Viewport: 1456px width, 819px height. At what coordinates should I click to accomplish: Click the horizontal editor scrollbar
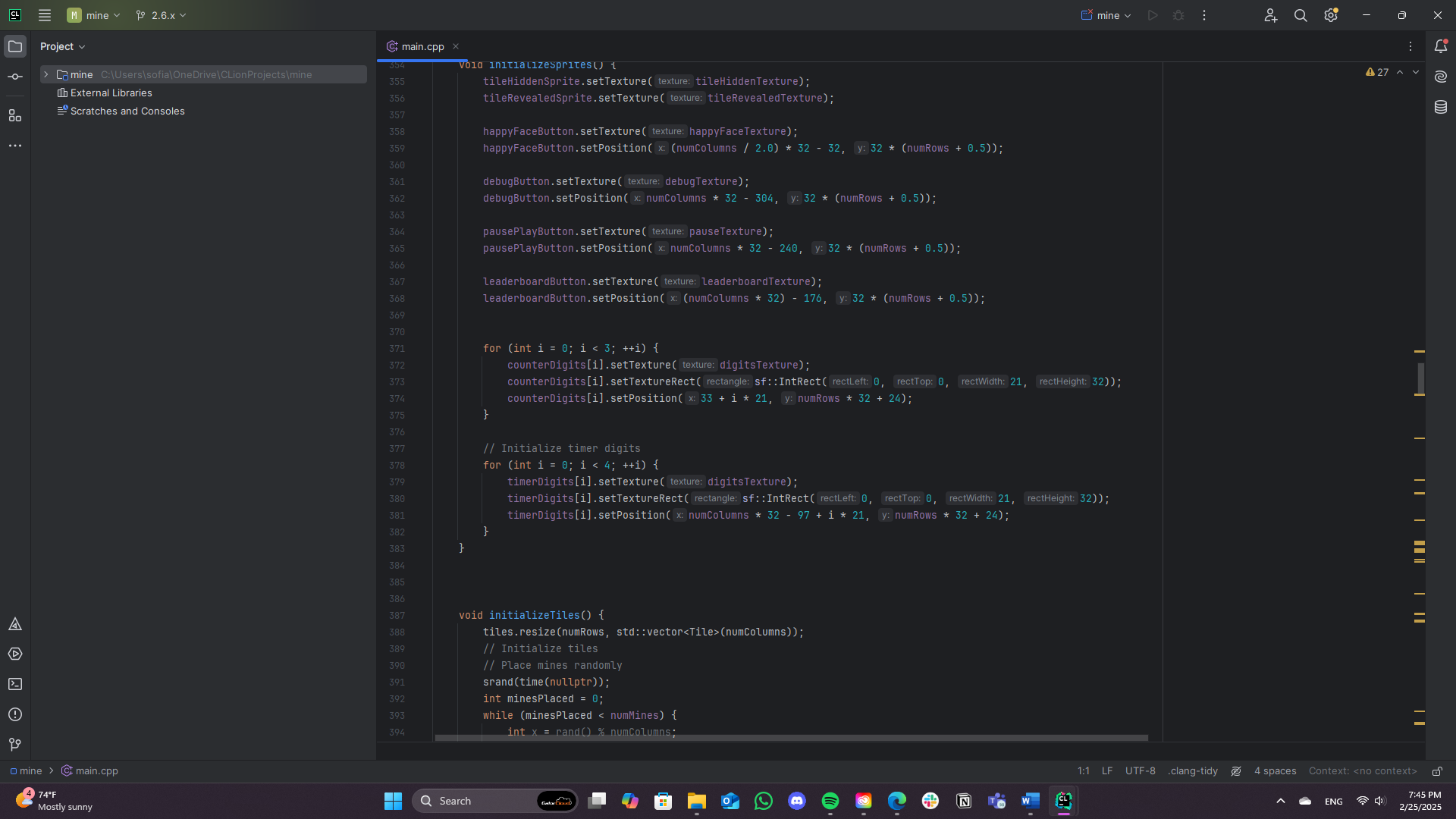coord(791,738)
